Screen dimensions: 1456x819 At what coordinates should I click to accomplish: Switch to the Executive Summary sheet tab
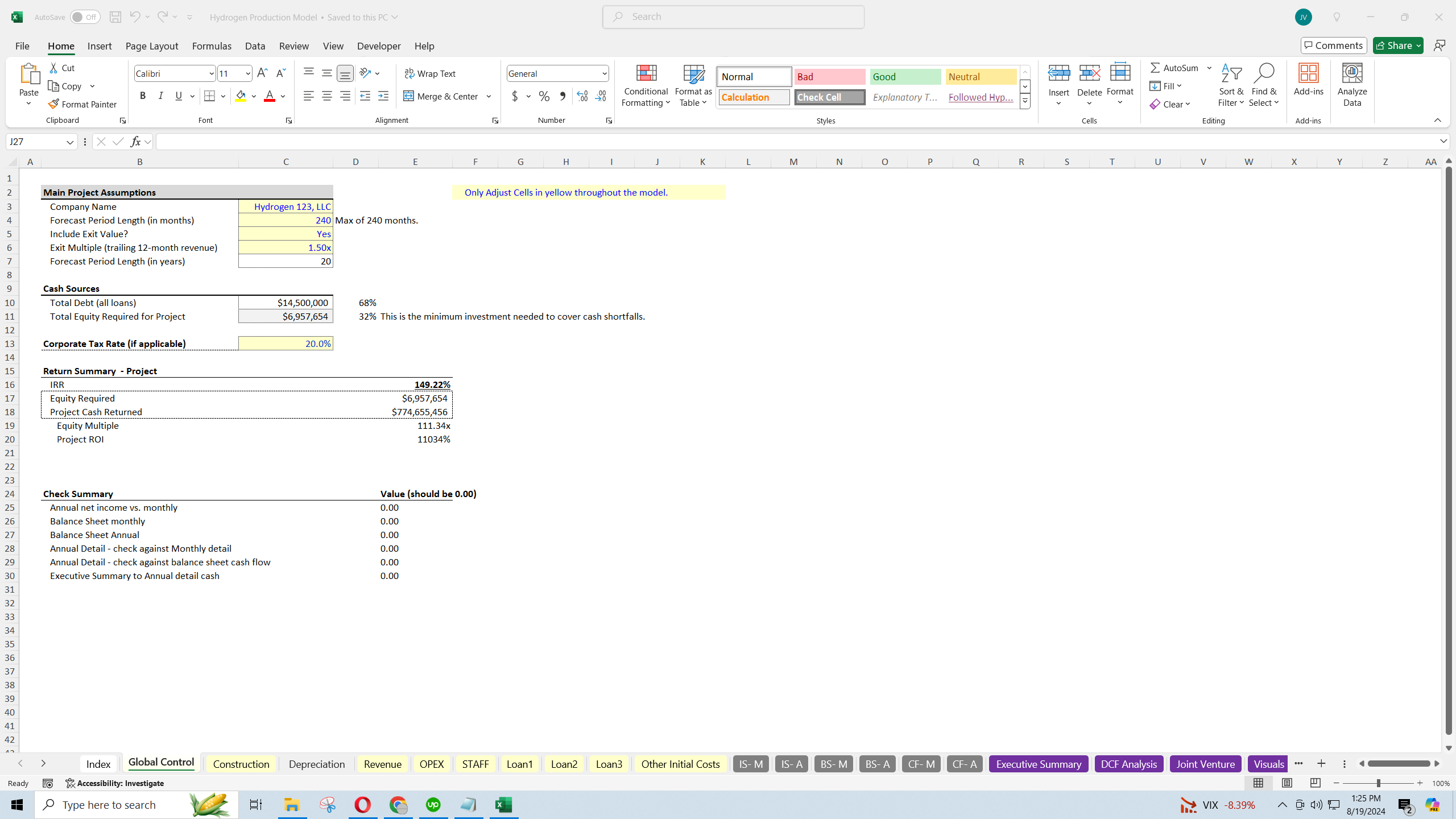coord(1039,764)
